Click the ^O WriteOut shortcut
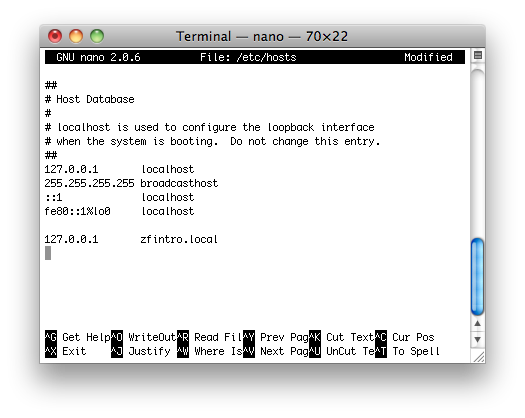This screenshot has width=525, height=418. (144, 337)
